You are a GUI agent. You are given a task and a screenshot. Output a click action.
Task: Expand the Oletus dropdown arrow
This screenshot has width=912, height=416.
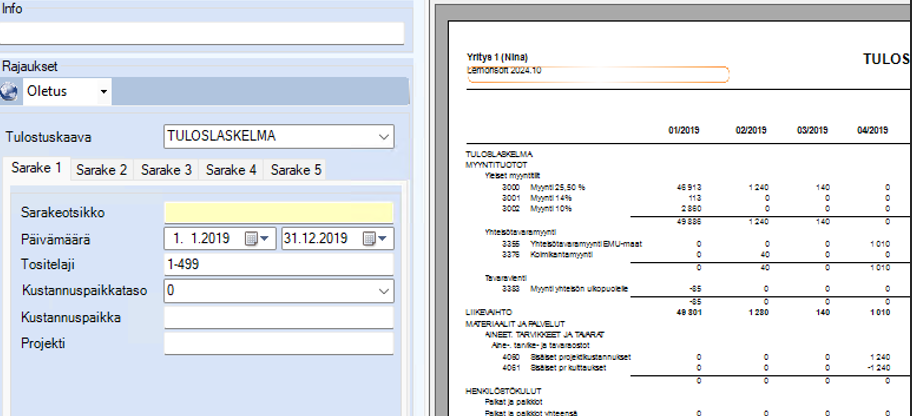103,92
